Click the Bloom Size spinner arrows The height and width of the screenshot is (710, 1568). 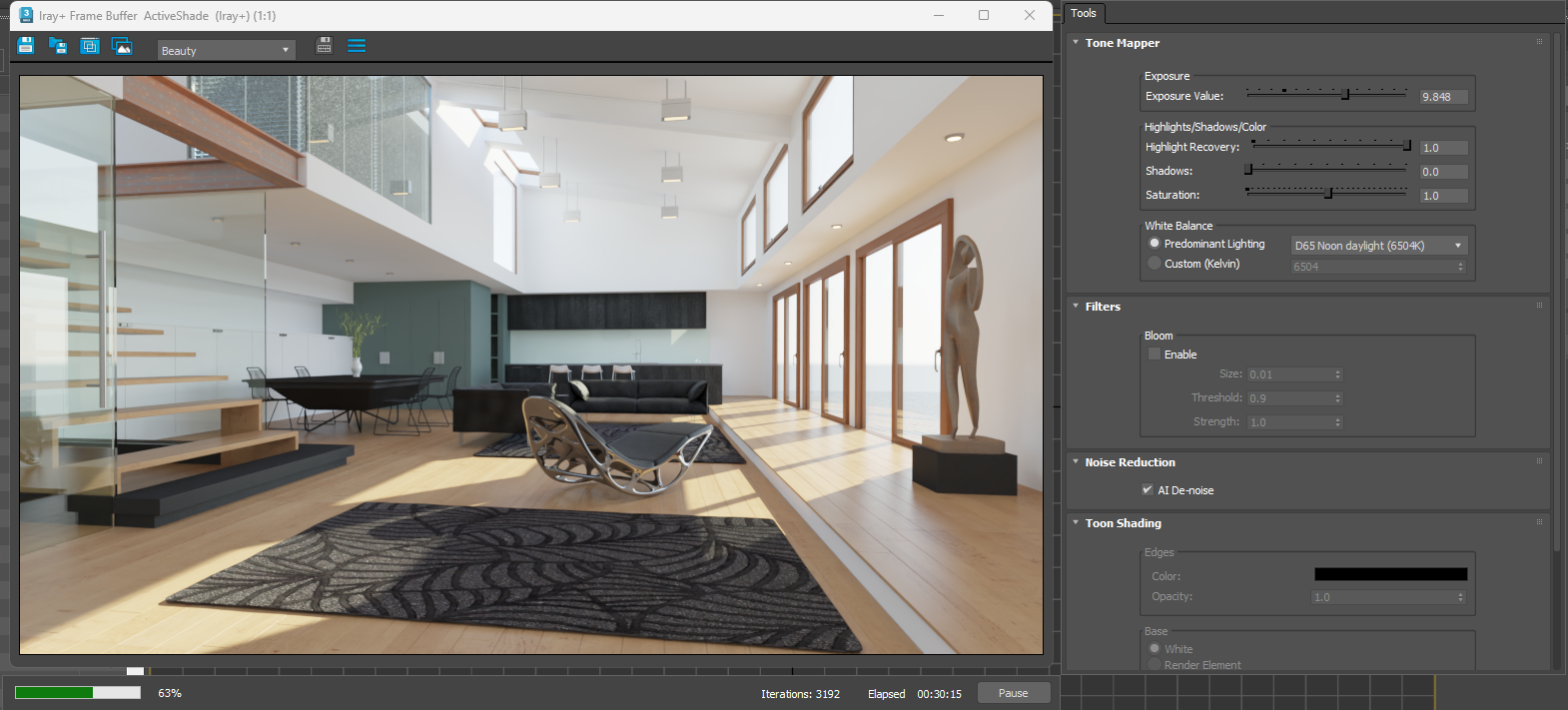coord(1338,374)
